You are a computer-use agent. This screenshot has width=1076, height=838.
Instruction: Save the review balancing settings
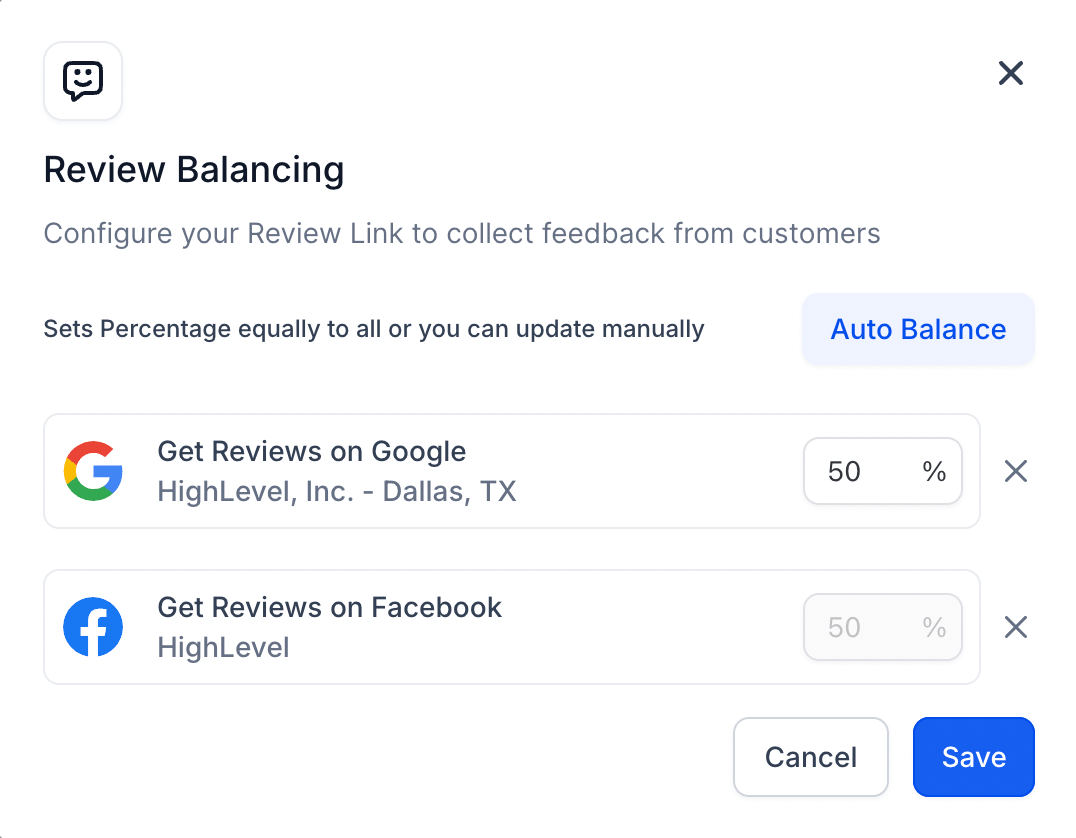[974, 757]
